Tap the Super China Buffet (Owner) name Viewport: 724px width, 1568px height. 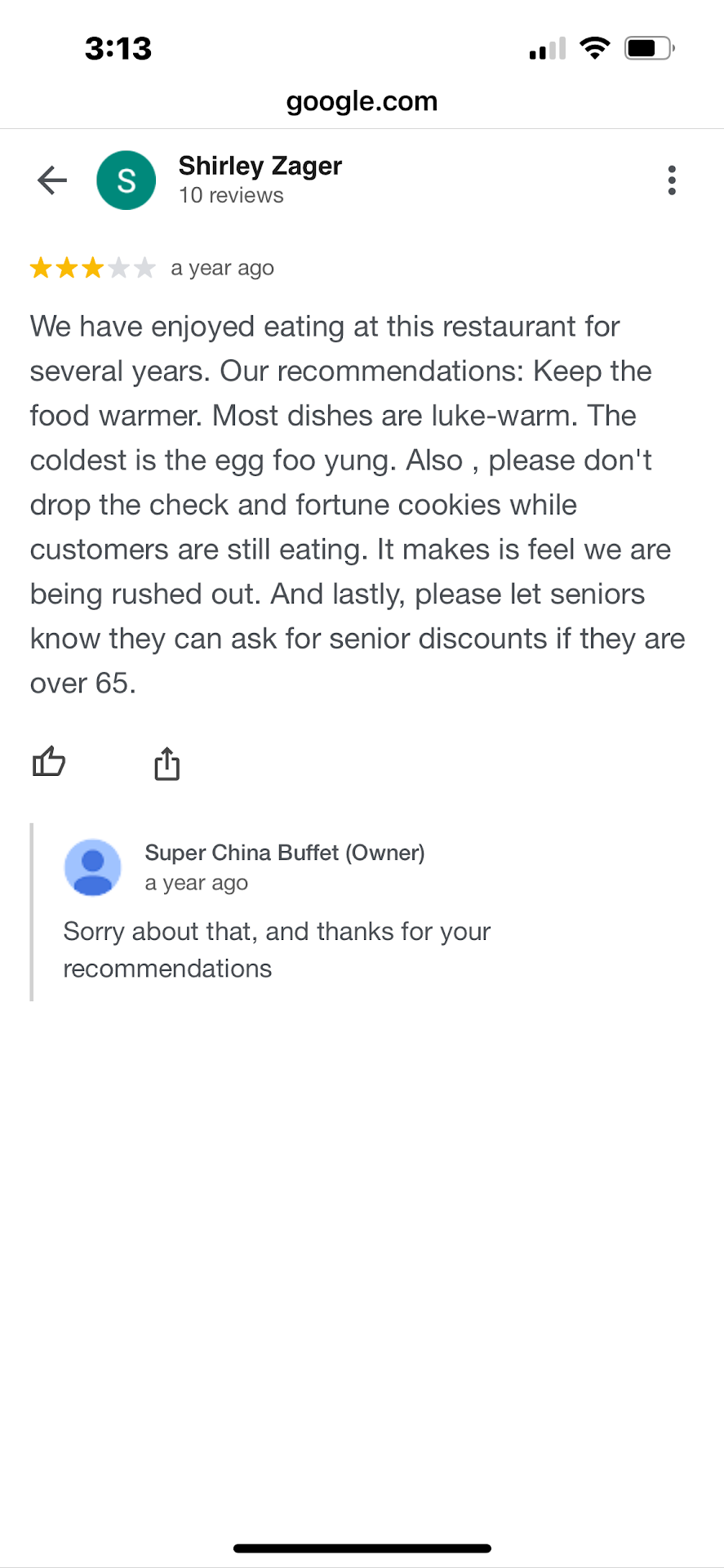click(284, 853)
